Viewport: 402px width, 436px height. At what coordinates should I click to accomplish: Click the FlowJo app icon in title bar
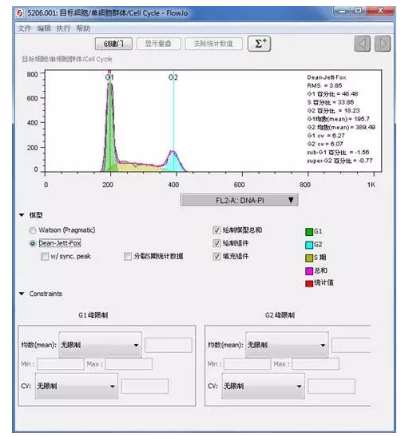(x=20, y=13)
